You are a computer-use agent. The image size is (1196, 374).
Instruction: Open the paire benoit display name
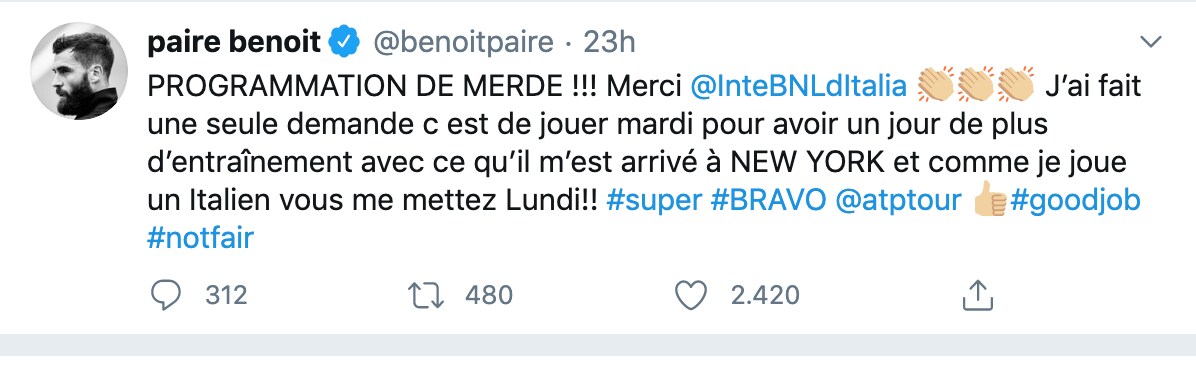click(x=234, y=43)
